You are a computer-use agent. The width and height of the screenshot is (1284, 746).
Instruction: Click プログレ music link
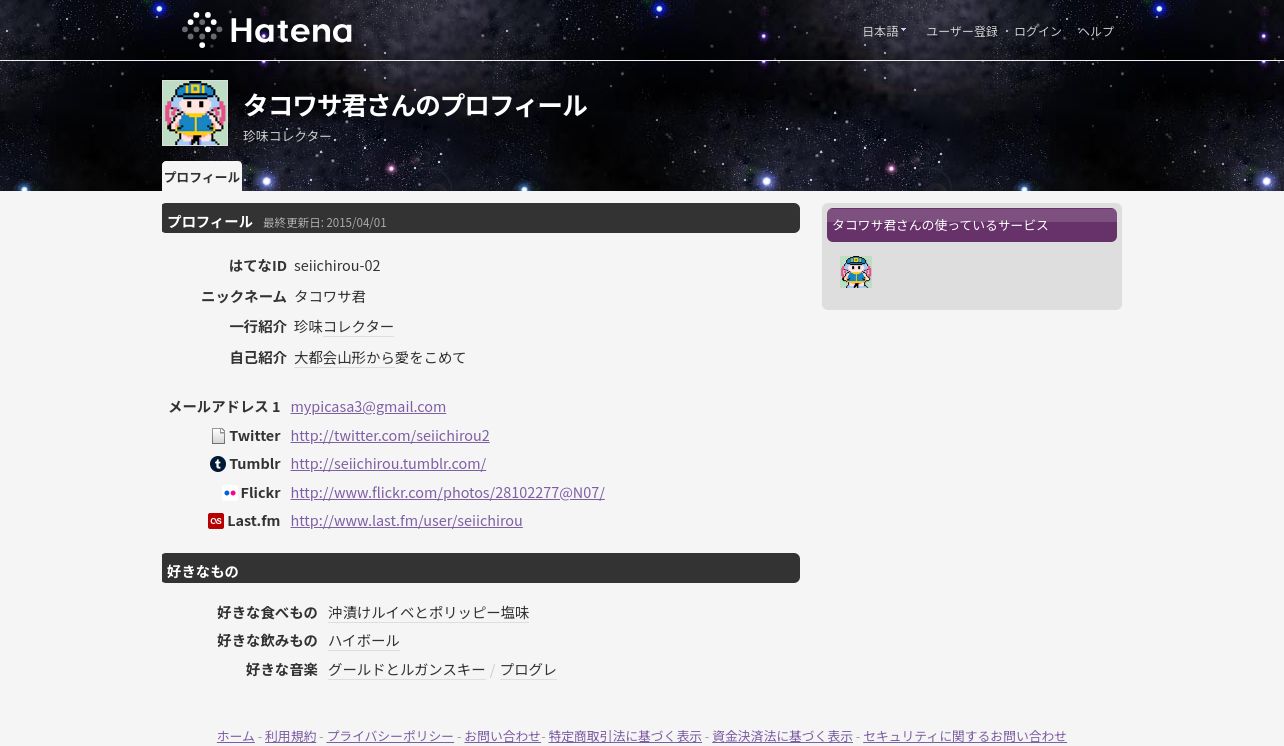[x=528, y=669]
